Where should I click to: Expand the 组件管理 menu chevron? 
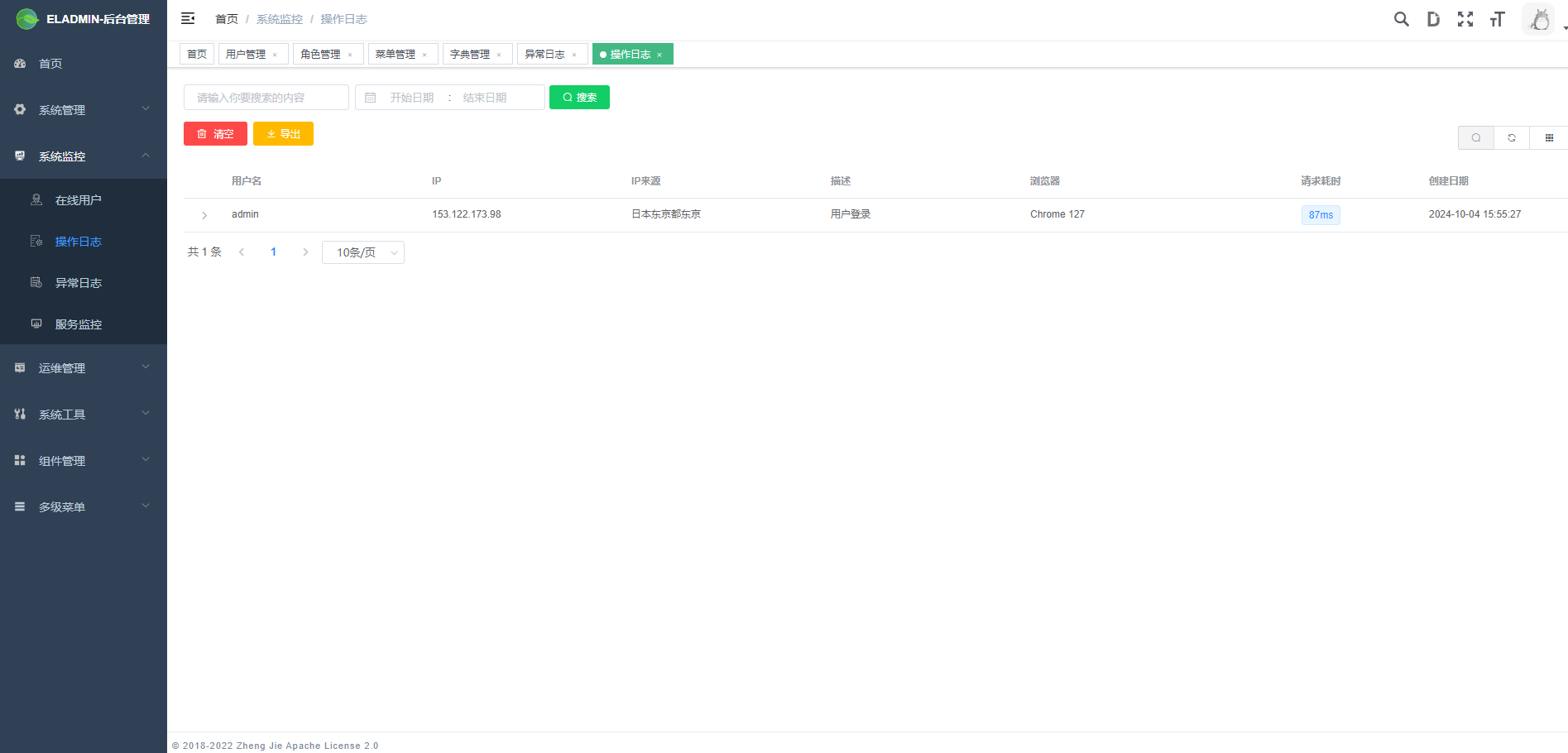coord(146,459)
